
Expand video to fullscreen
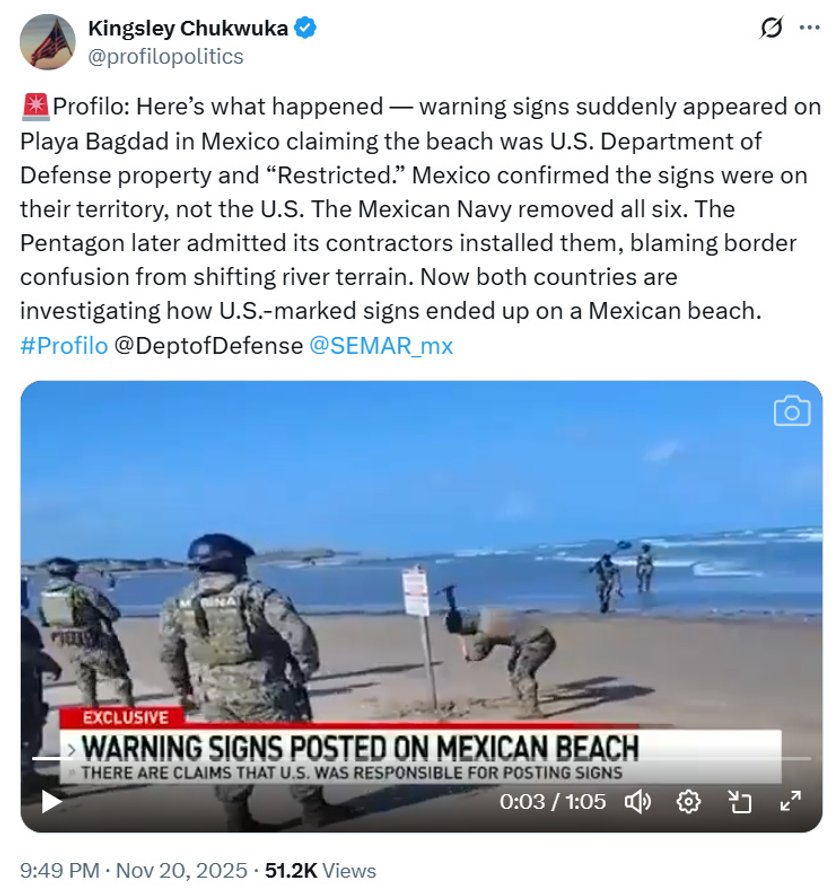click(790, 801)
